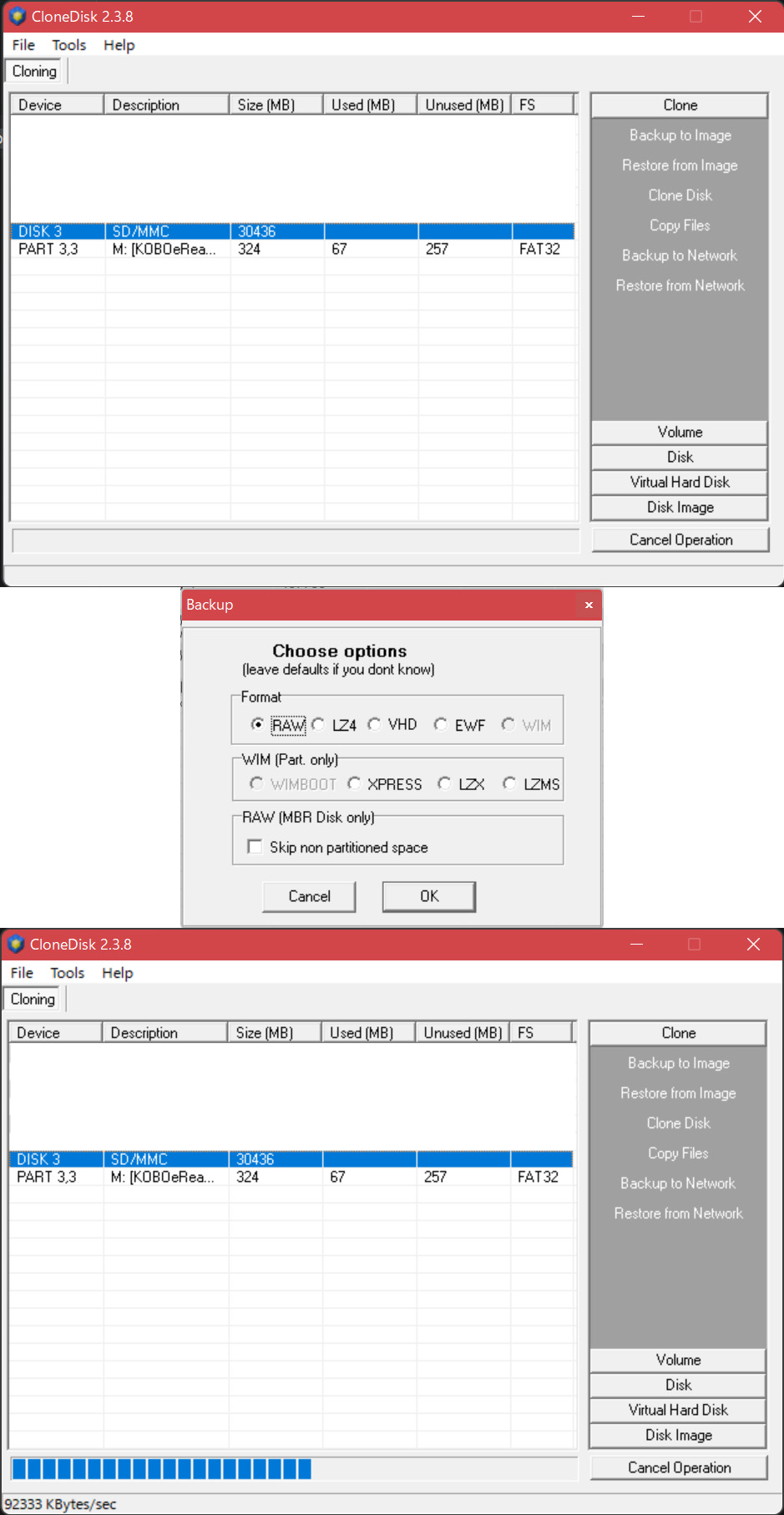Click Cancel in the Backup dialog

[x=309, y=896]
